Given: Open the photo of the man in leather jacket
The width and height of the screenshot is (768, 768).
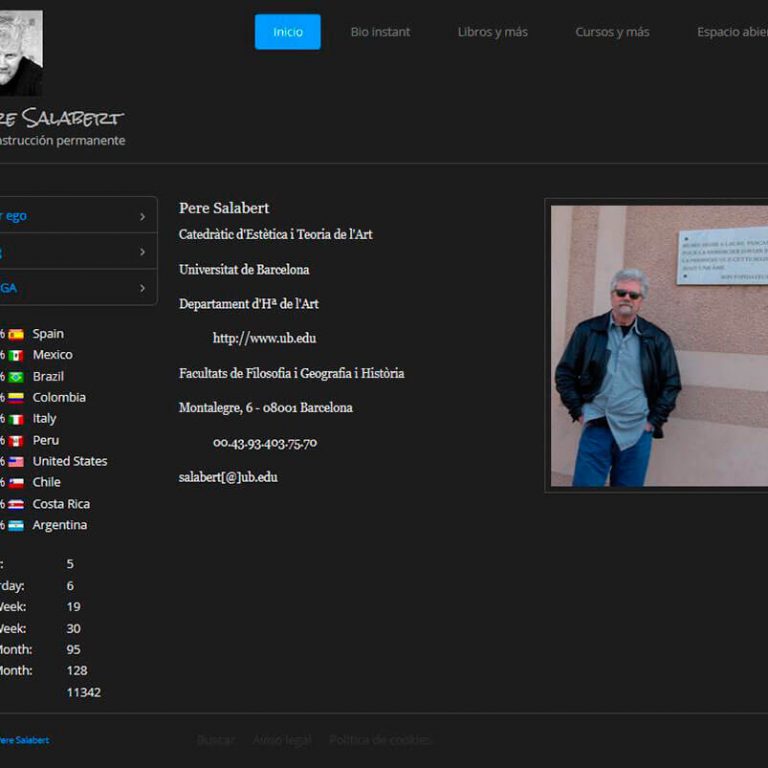Looking at the screenshot, I should coord(658,345).
